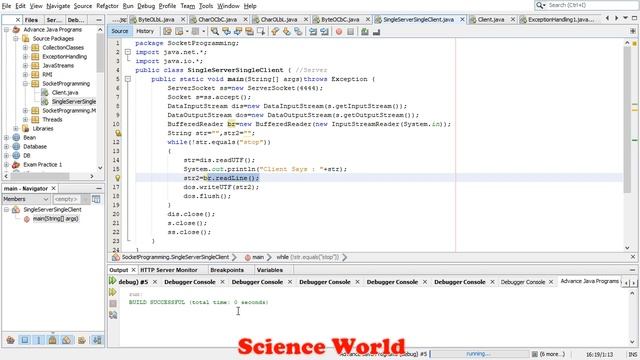This screenshot has width=640, height=360.
Task: Click the running progress bar in status bar
Action: (479, 354)
